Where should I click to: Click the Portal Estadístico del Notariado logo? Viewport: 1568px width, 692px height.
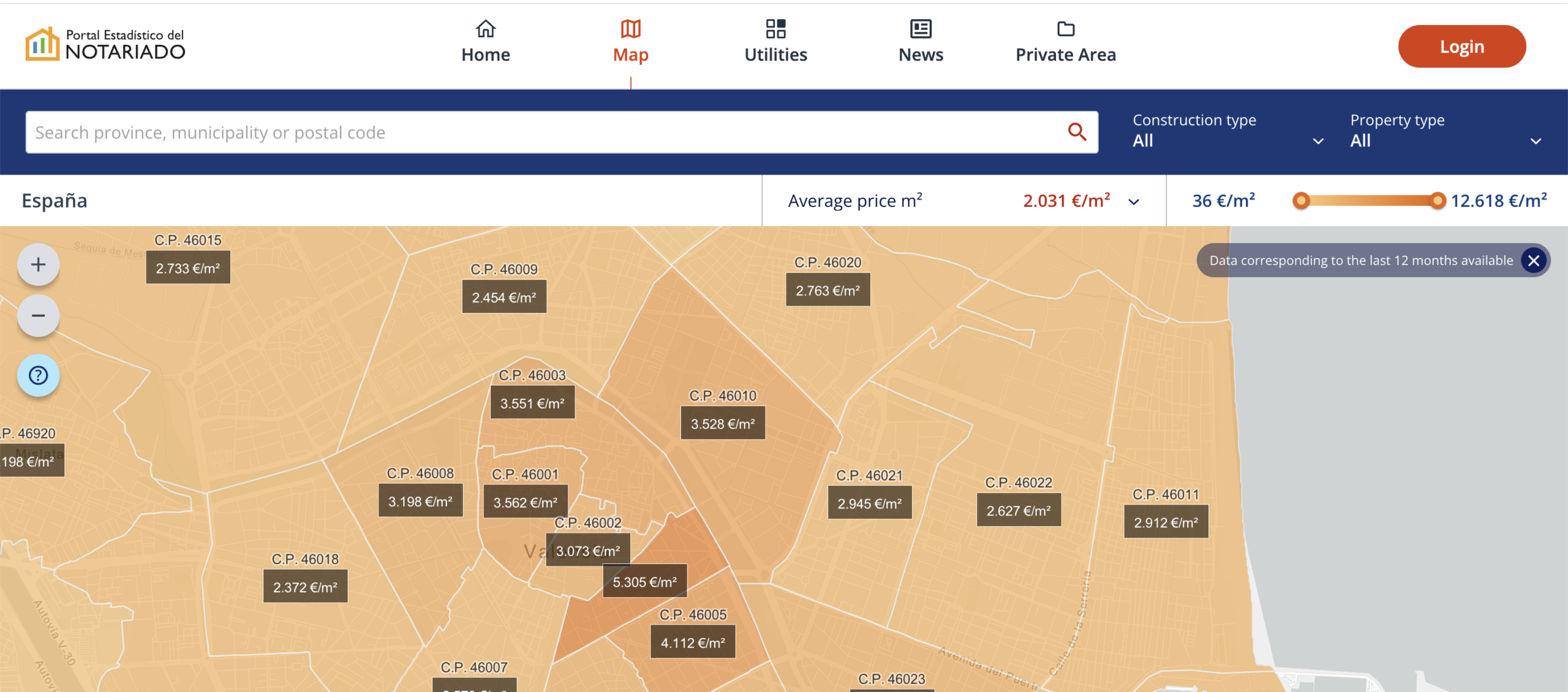point(105,45)
